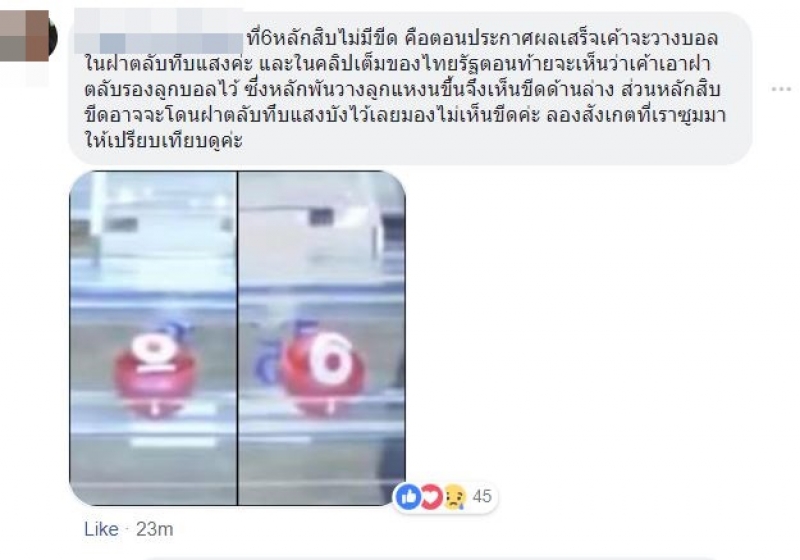Open the attached lottery ball comparison image

pos(237,338)
